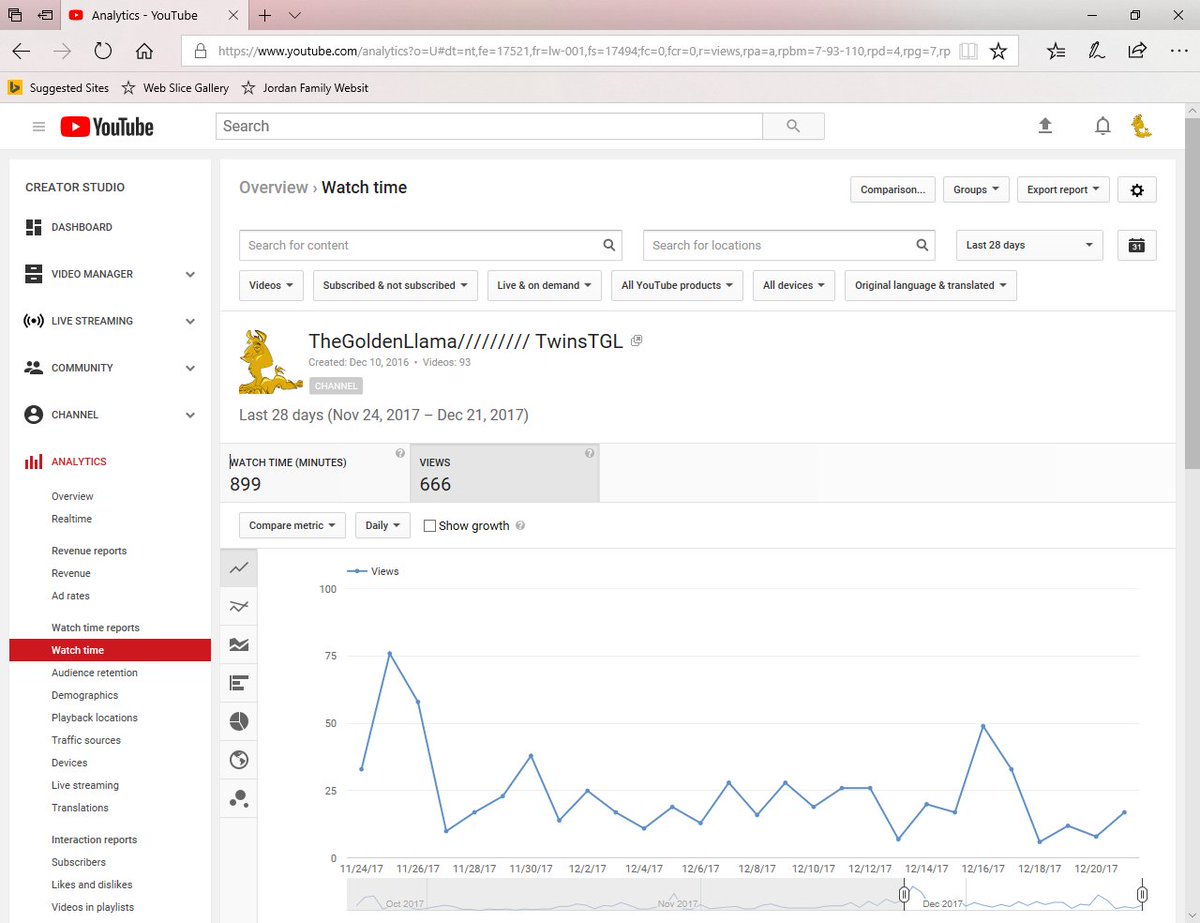This screenshot has height=923, width=1200.
Task: Open the hamburger guide menu
Action: [x=39, y=127]
